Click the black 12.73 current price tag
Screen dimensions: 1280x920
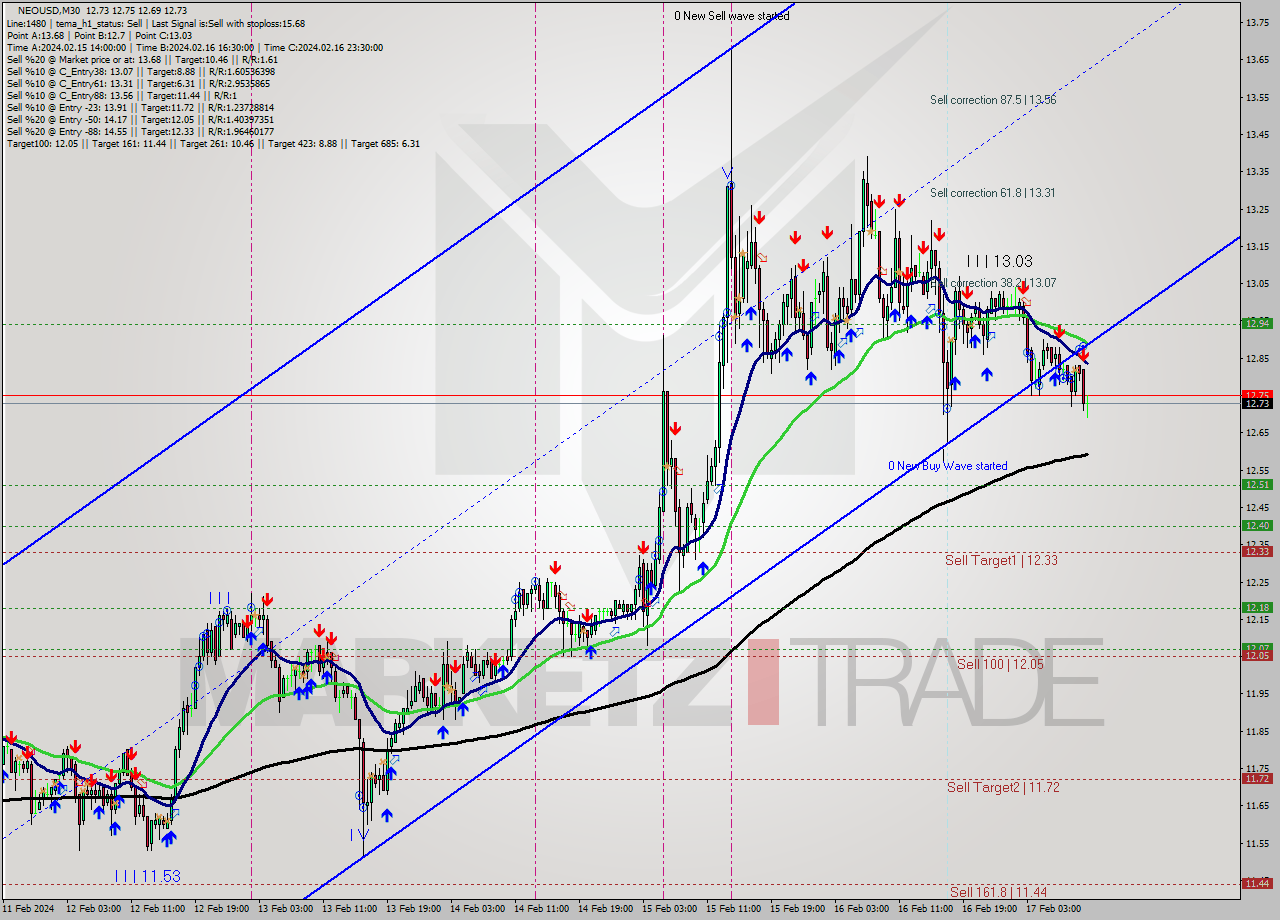point(1257,404)
